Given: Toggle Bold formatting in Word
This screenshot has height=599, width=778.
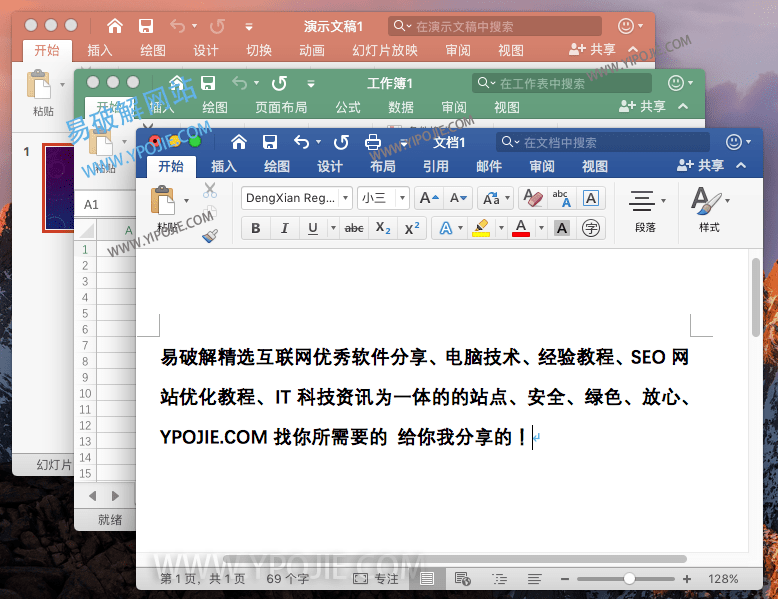Looking at the screenshot, I should [256, 228].
